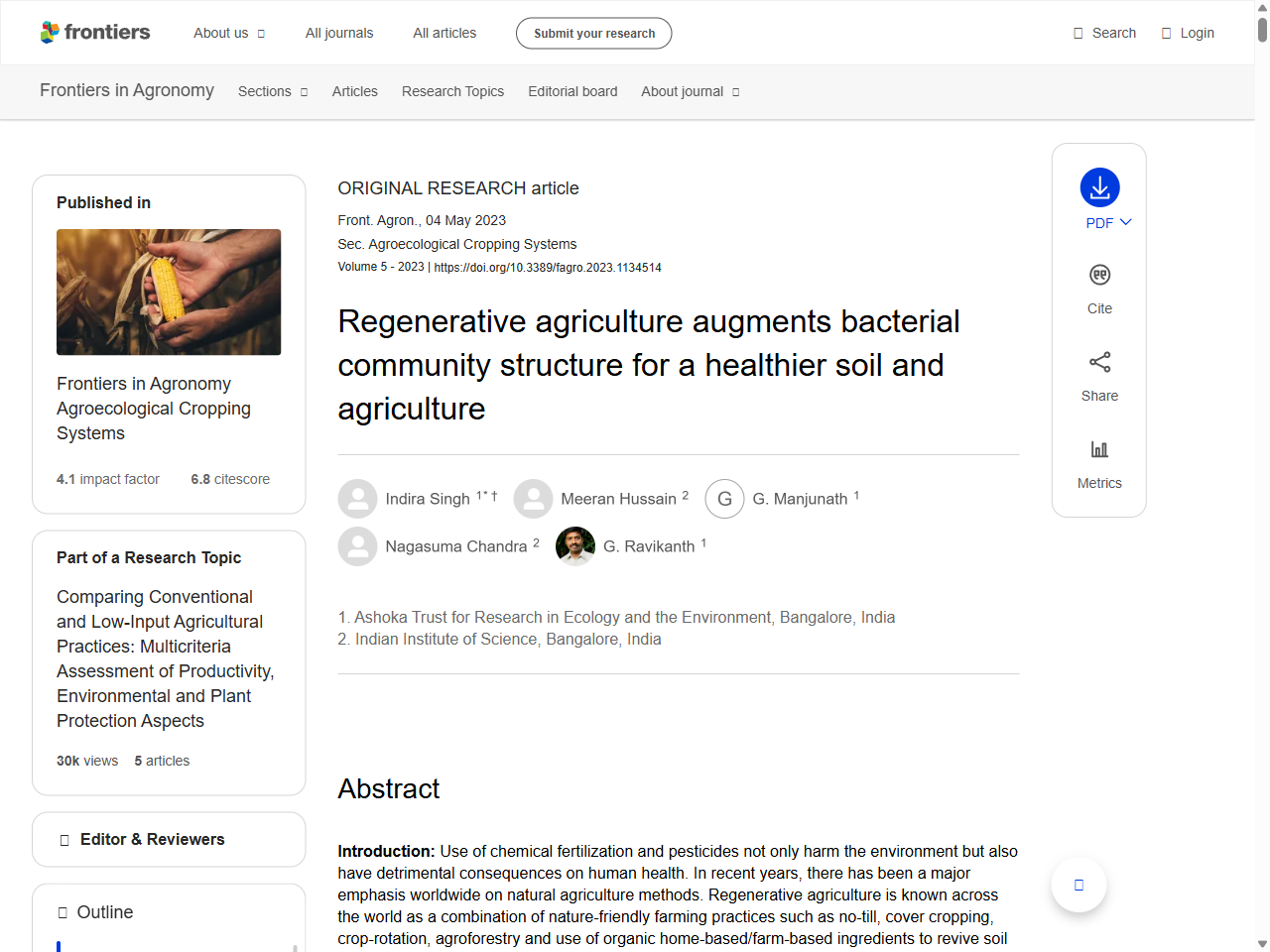Image resolution: width=1270 pixels, height=952 pixels.
Task: Click author G. Ravikanth's profile photo
Action: click(x=574, y=546)
